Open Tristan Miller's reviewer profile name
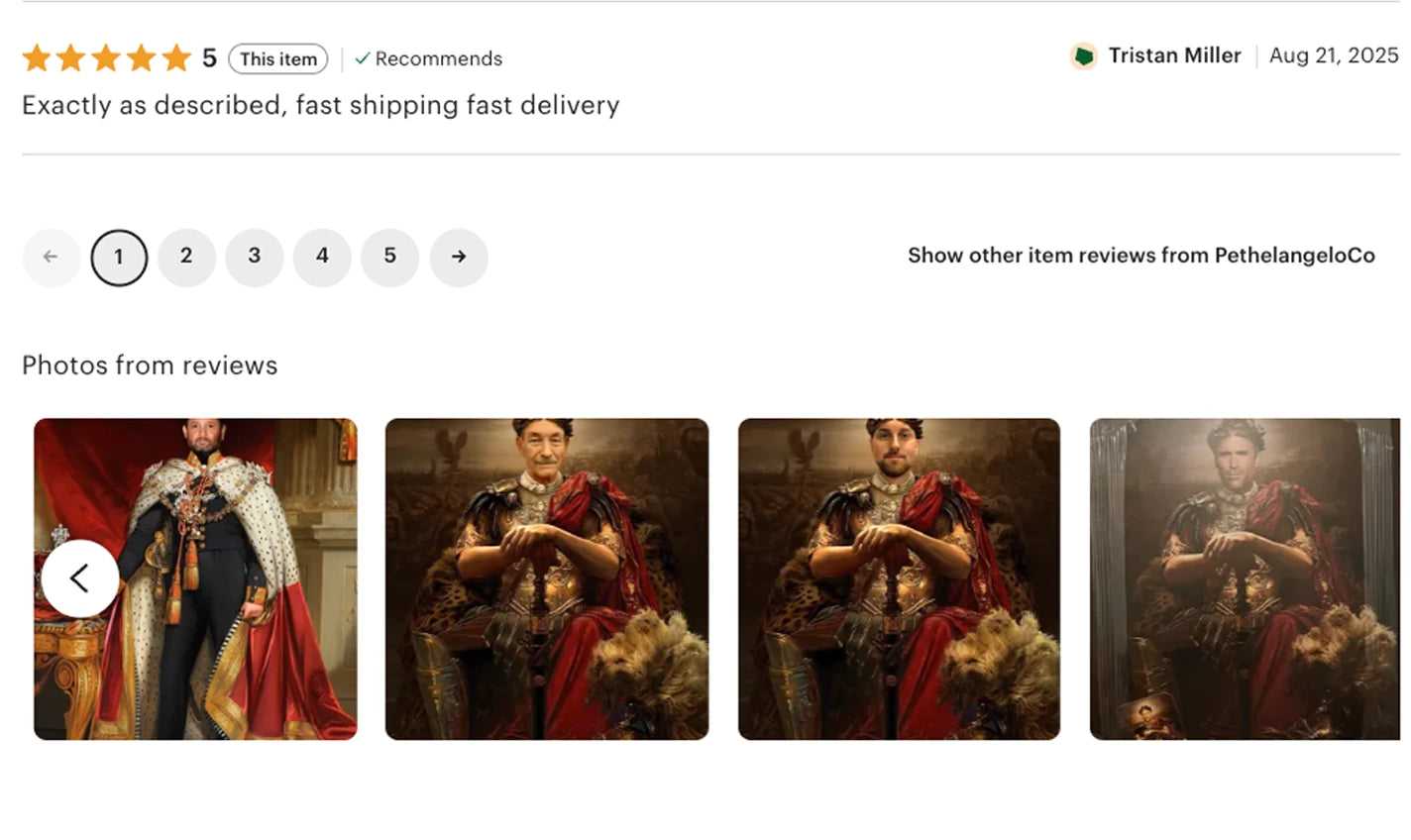This screenshot has height=840, width=1411. tap(1174, 55)
